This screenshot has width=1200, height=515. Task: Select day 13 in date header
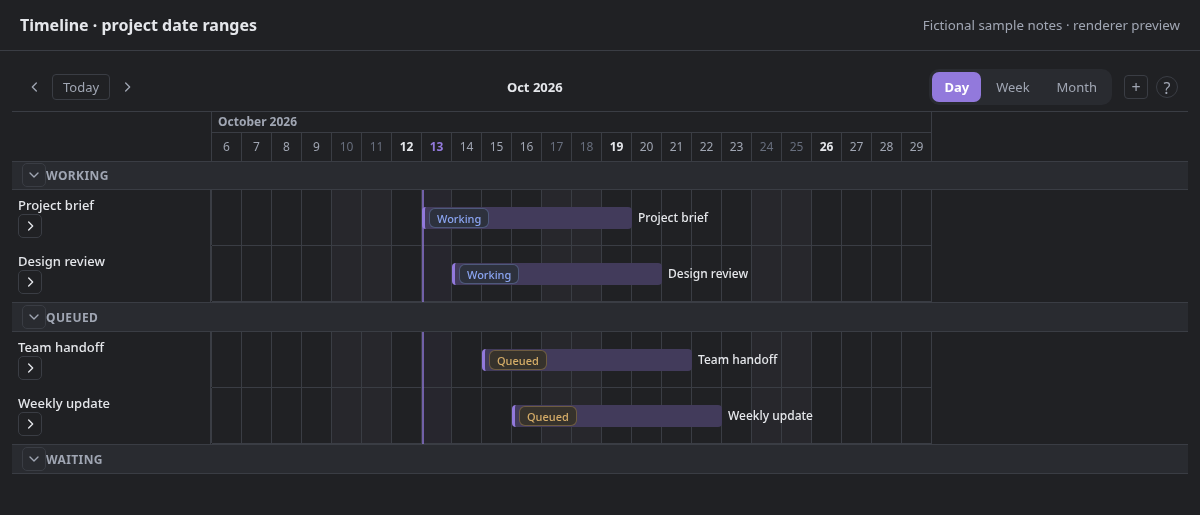pyautogui.click(x=437, y=146)
